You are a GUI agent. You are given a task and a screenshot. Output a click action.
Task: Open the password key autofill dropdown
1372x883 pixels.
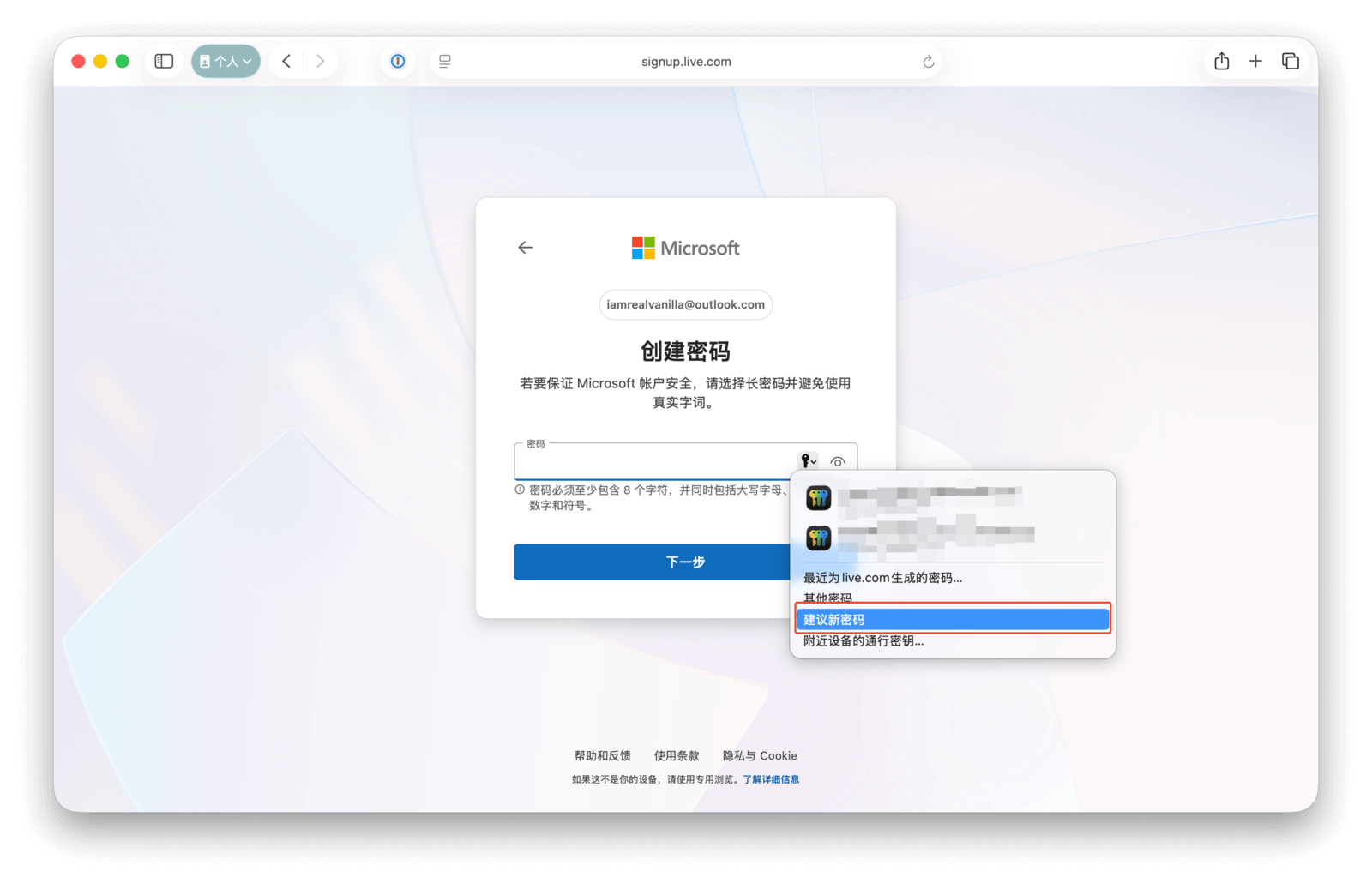click(808, 461)
